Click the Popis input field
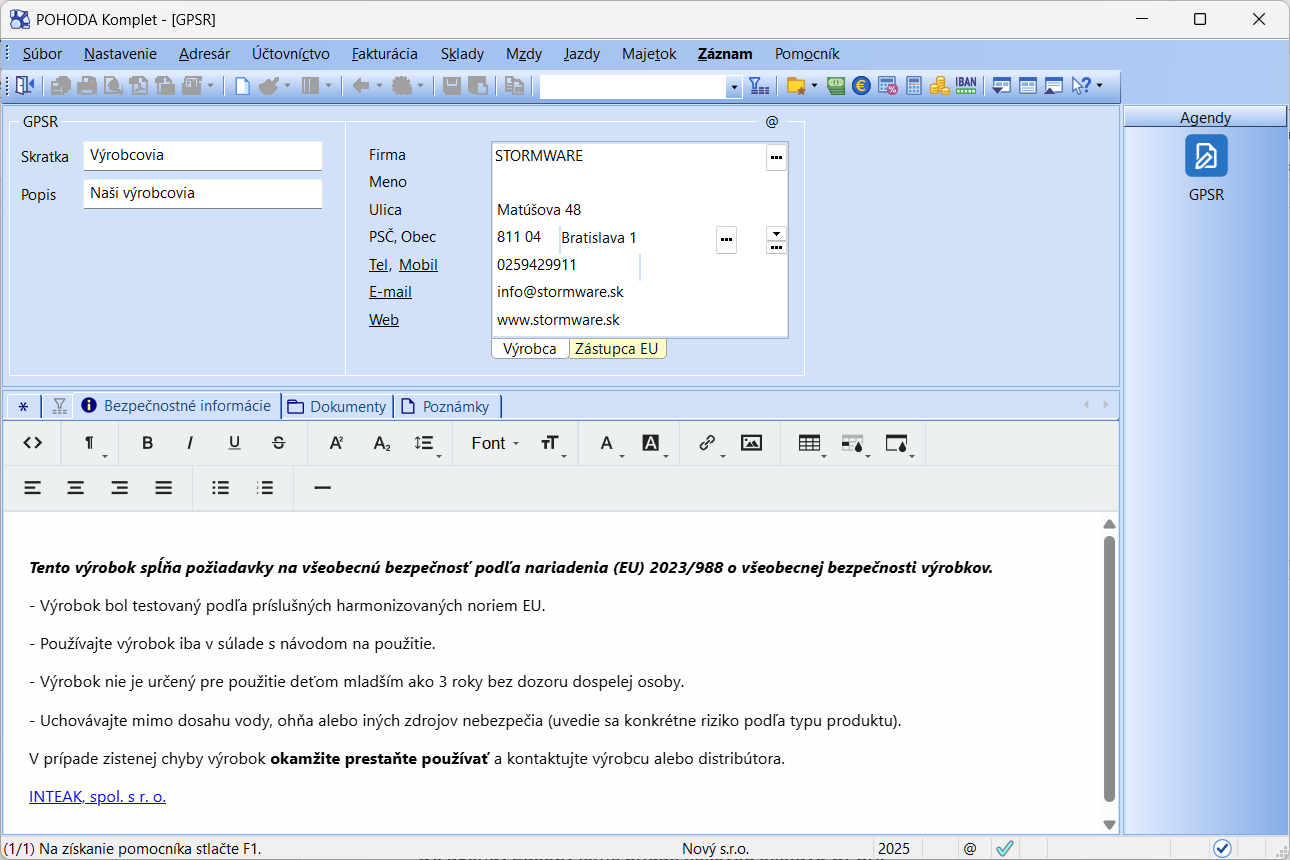Screen dimensions: 1290x860 (x=203, y=194)
